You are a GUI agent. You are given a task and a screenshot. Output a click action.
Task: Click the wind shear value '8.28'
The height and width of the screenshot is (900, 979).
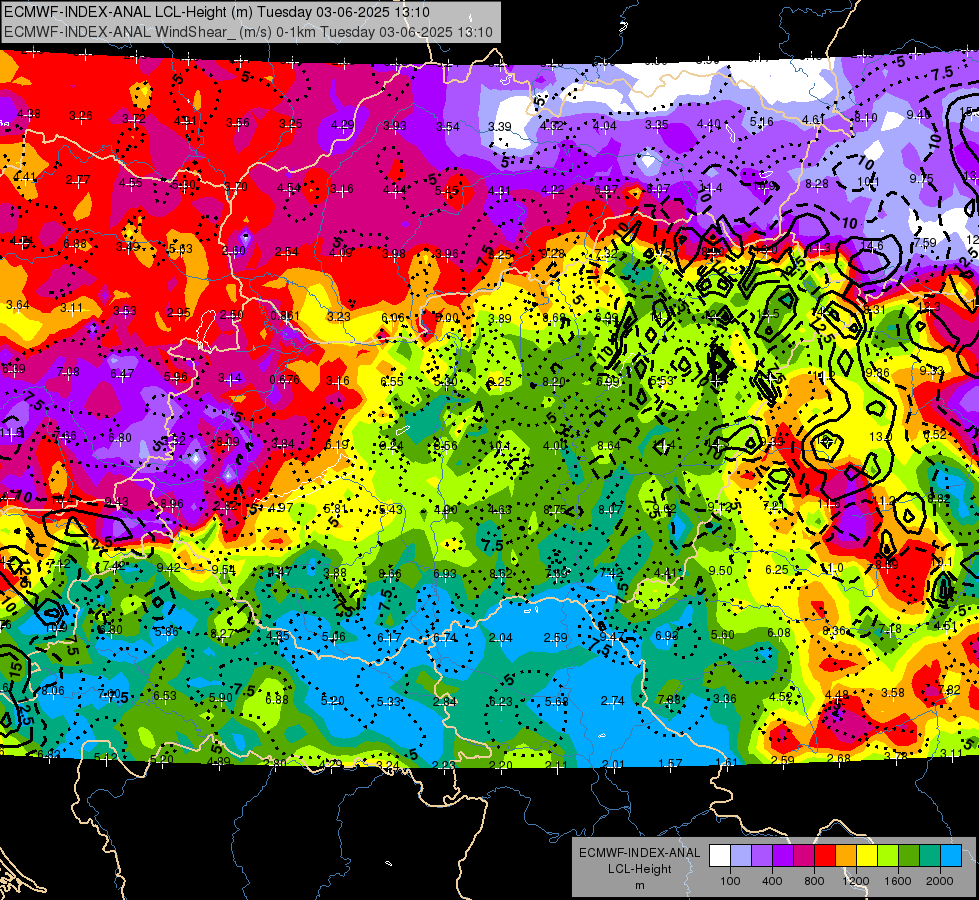coord(817,184)
